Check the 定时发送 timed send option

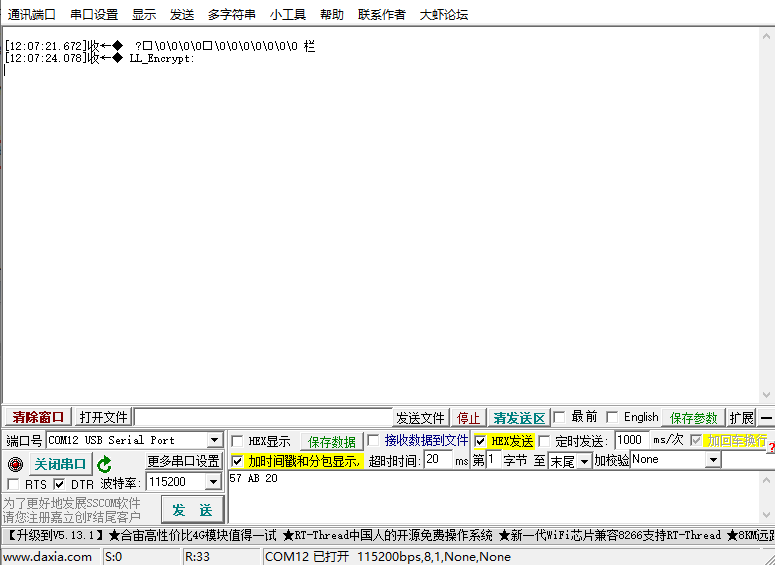pos(545,441)
